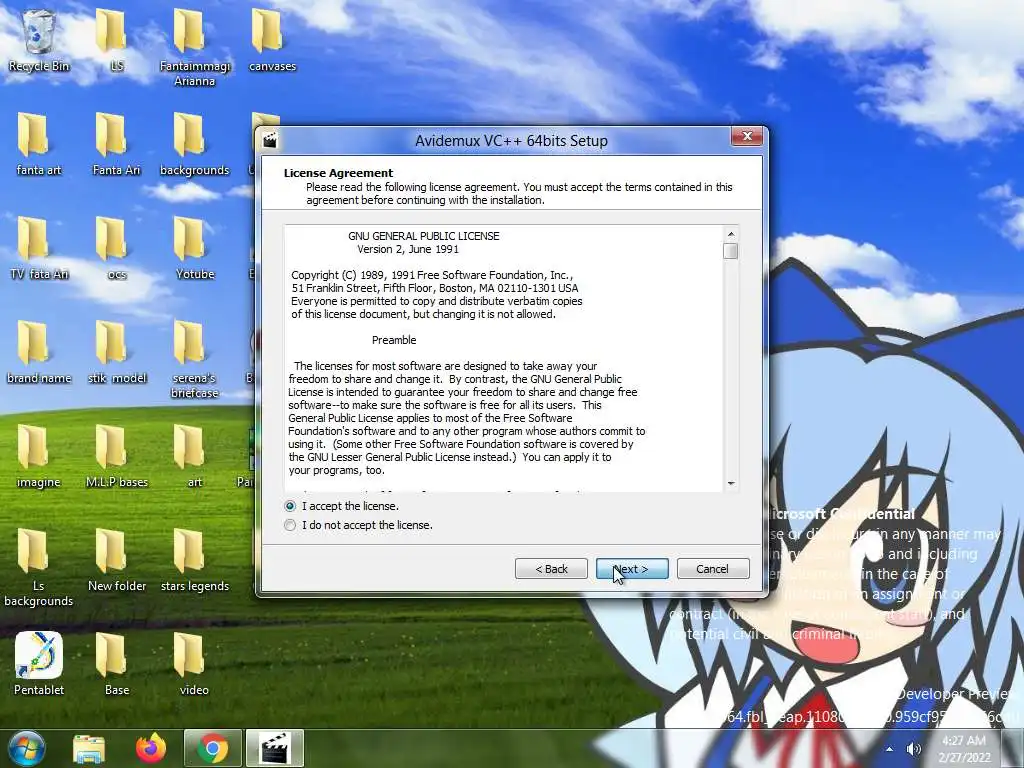Click the license text scrollbar thumb
Viewport: 1024px width, 768px height.
pyautogui.click(x=731, y=251)
